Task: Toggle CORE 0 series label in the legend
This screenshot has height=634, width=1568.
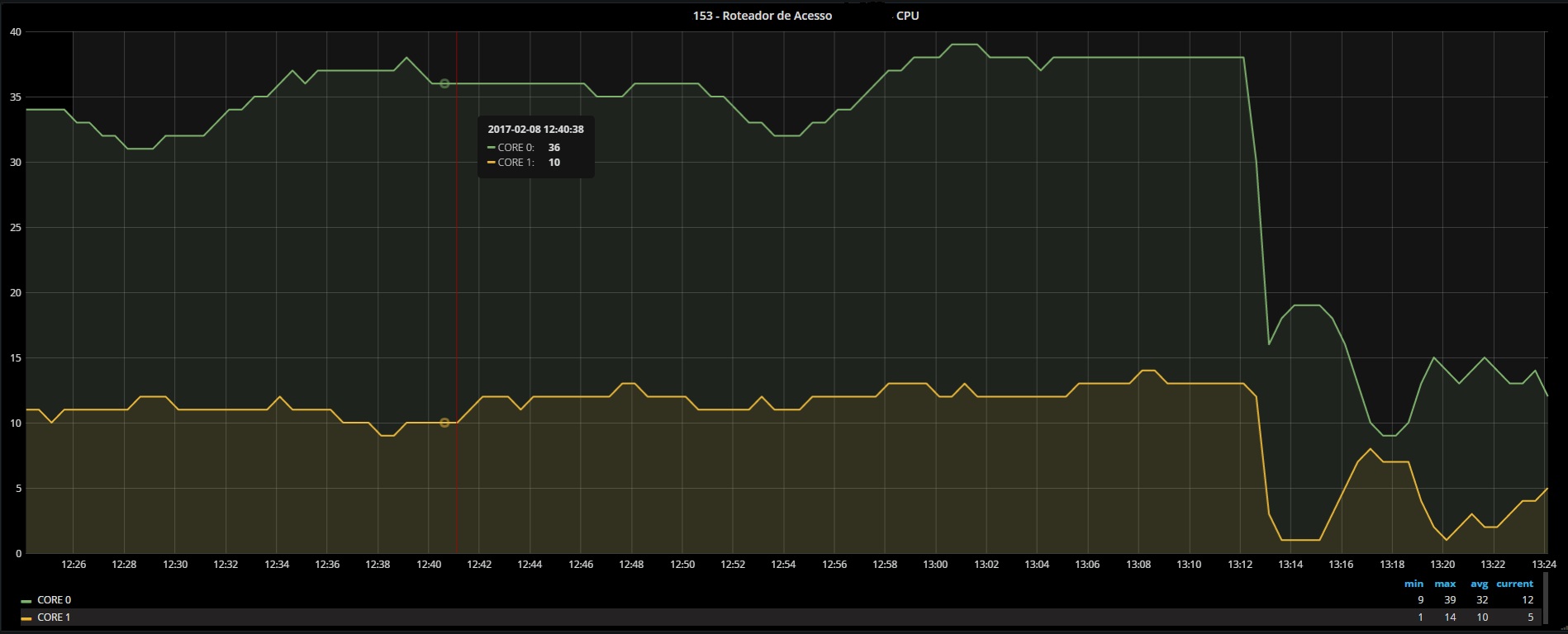Action: (54, 600)
